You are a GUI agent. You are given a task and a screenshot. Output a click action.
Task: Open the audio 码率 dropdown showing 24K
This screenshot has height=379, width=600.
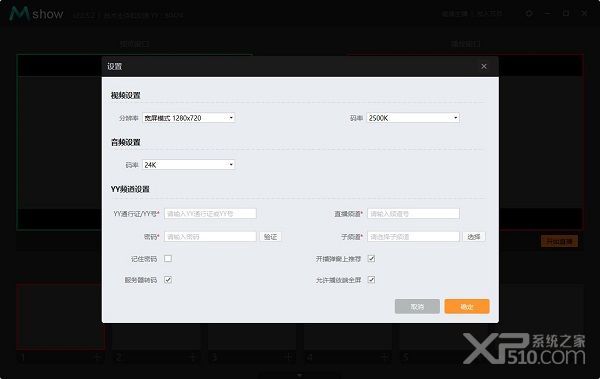coord(189,165)
